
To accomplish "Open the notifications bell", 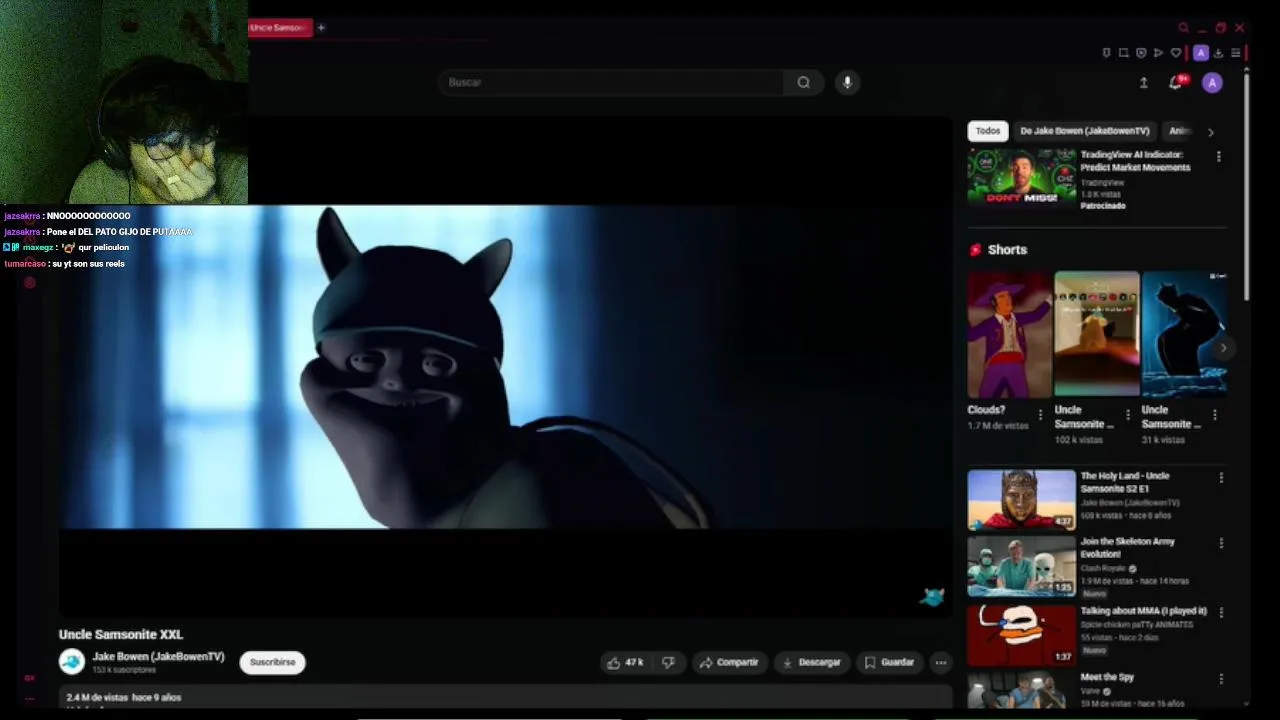I will click(1176, 83).
